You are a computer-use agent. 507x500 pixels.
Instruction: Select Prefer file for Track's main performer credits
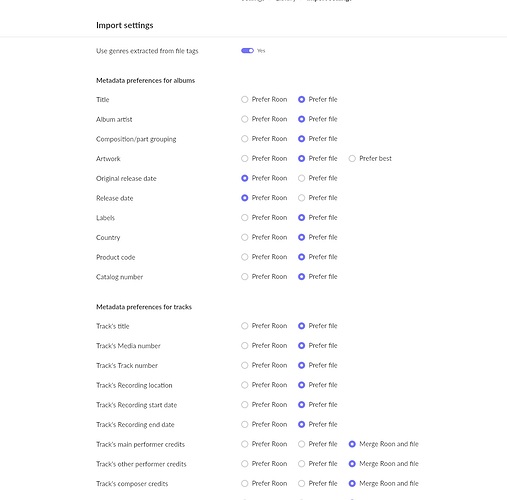point(301,444)
